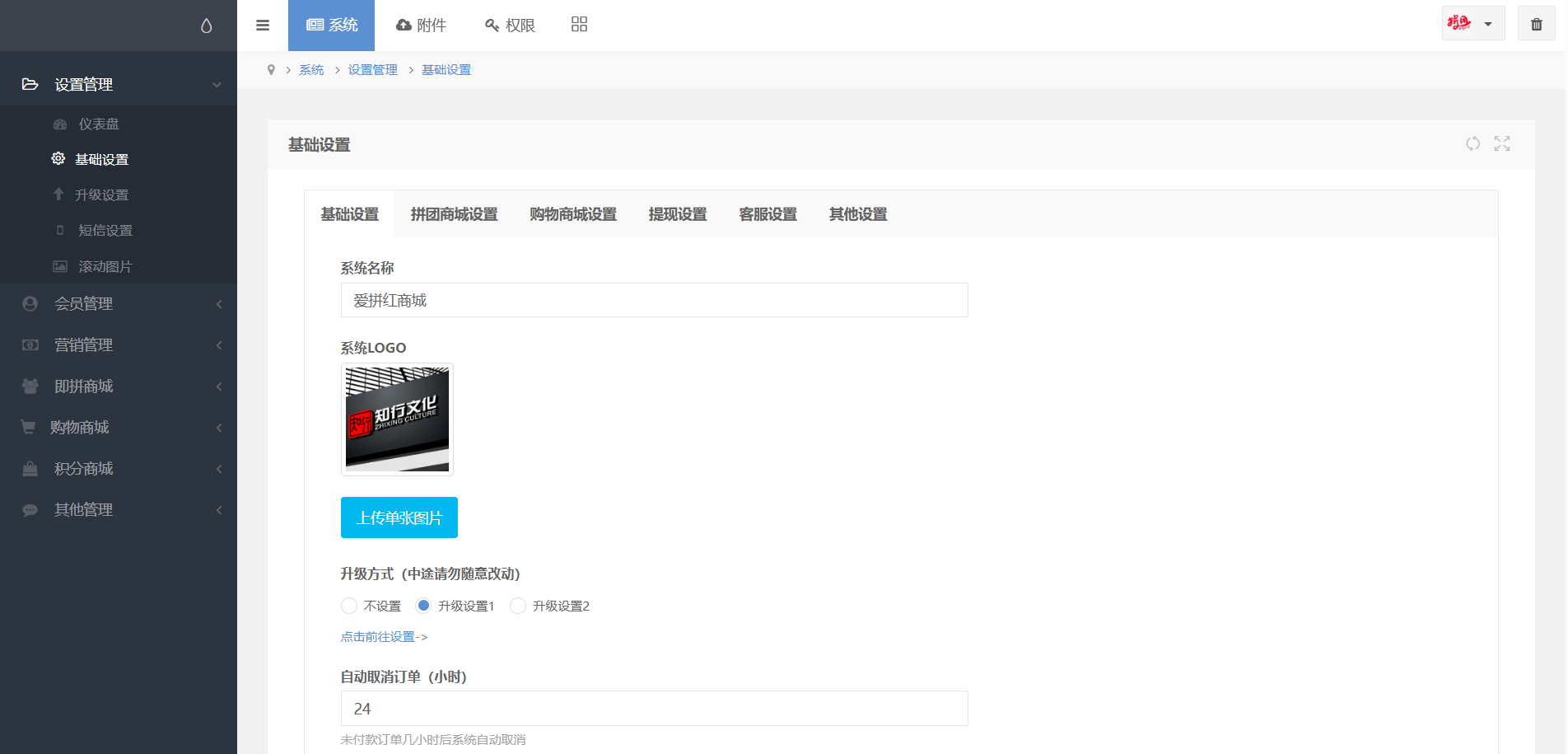
Task: Switch to the 拼团商城设置 tab
Action: [454, 214]
